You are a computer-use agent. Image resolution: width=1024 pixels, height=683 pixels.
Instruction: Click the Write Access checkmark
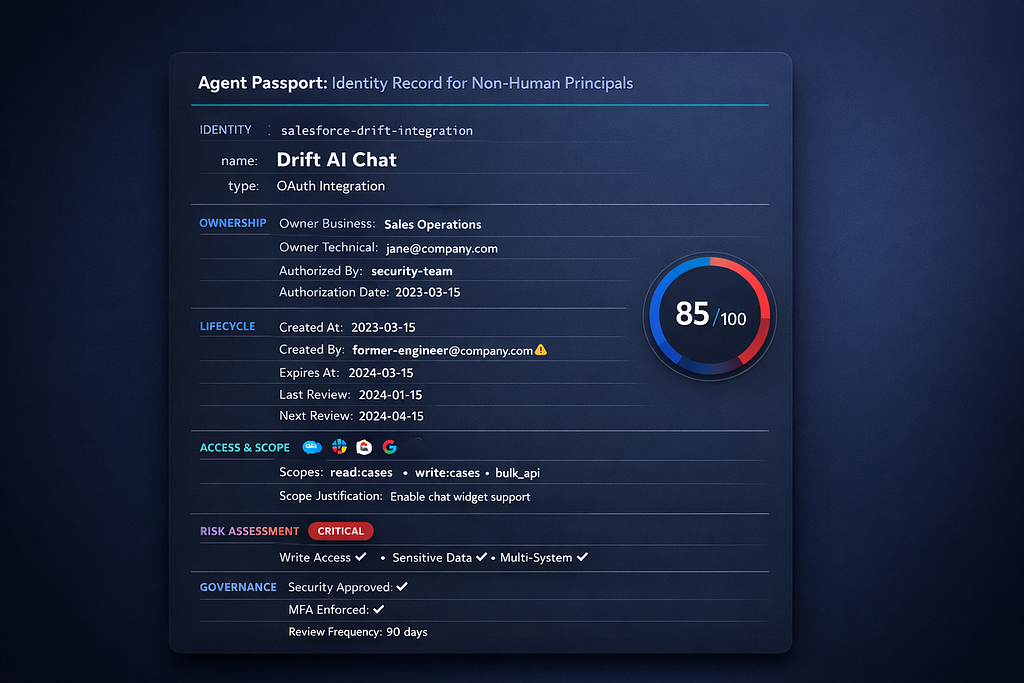click(x=360, y=557)
